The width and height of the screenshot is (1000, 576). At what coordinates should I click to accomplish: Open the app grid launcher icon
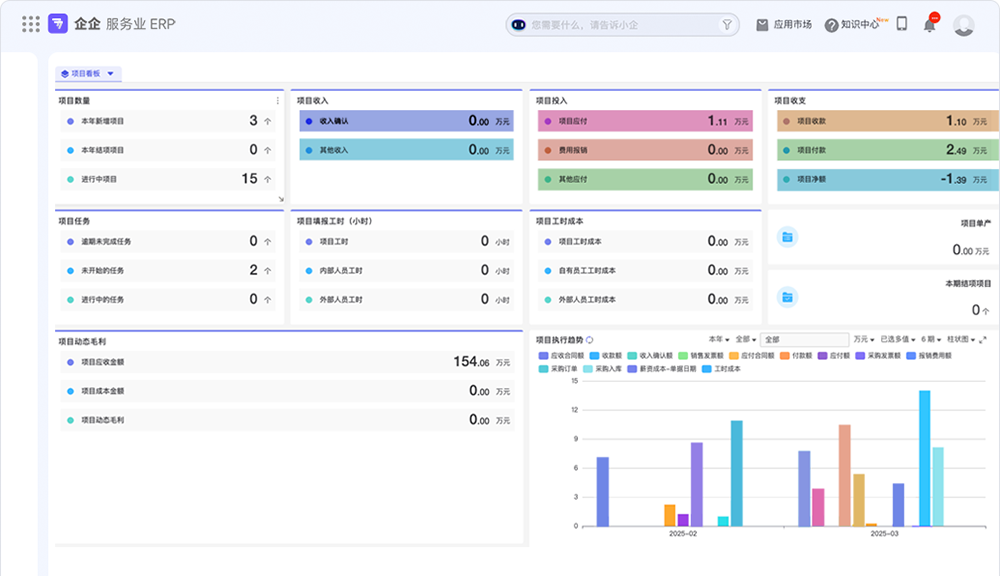(31, 24)
